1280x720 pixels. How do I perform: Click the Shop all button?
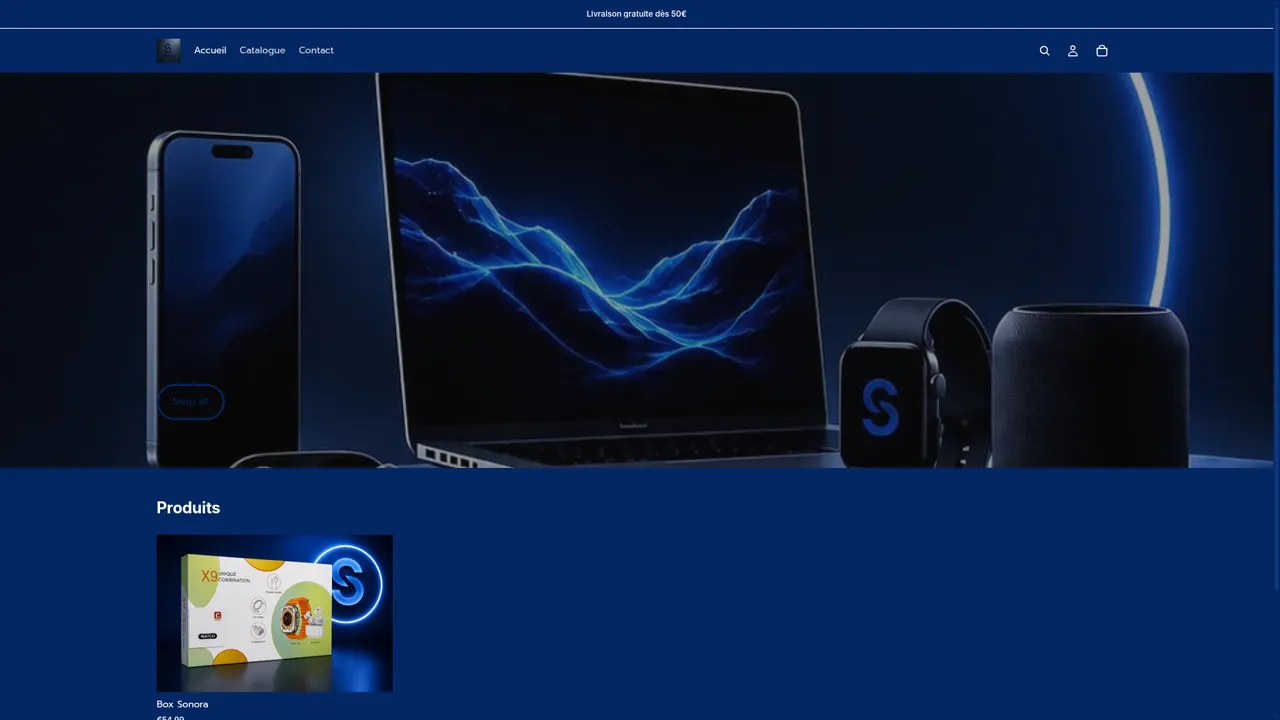[190, 402]
